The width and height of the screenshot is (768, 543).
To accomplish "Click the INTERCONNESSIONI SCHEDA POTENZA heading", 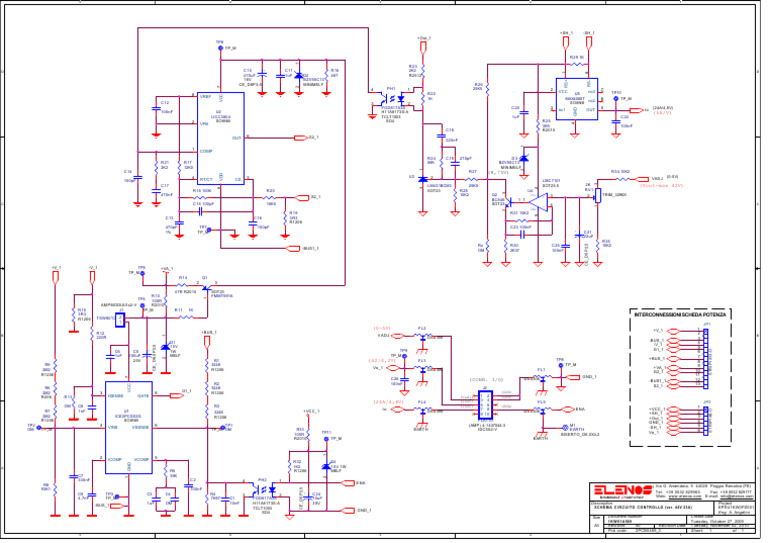I will 680,314.
